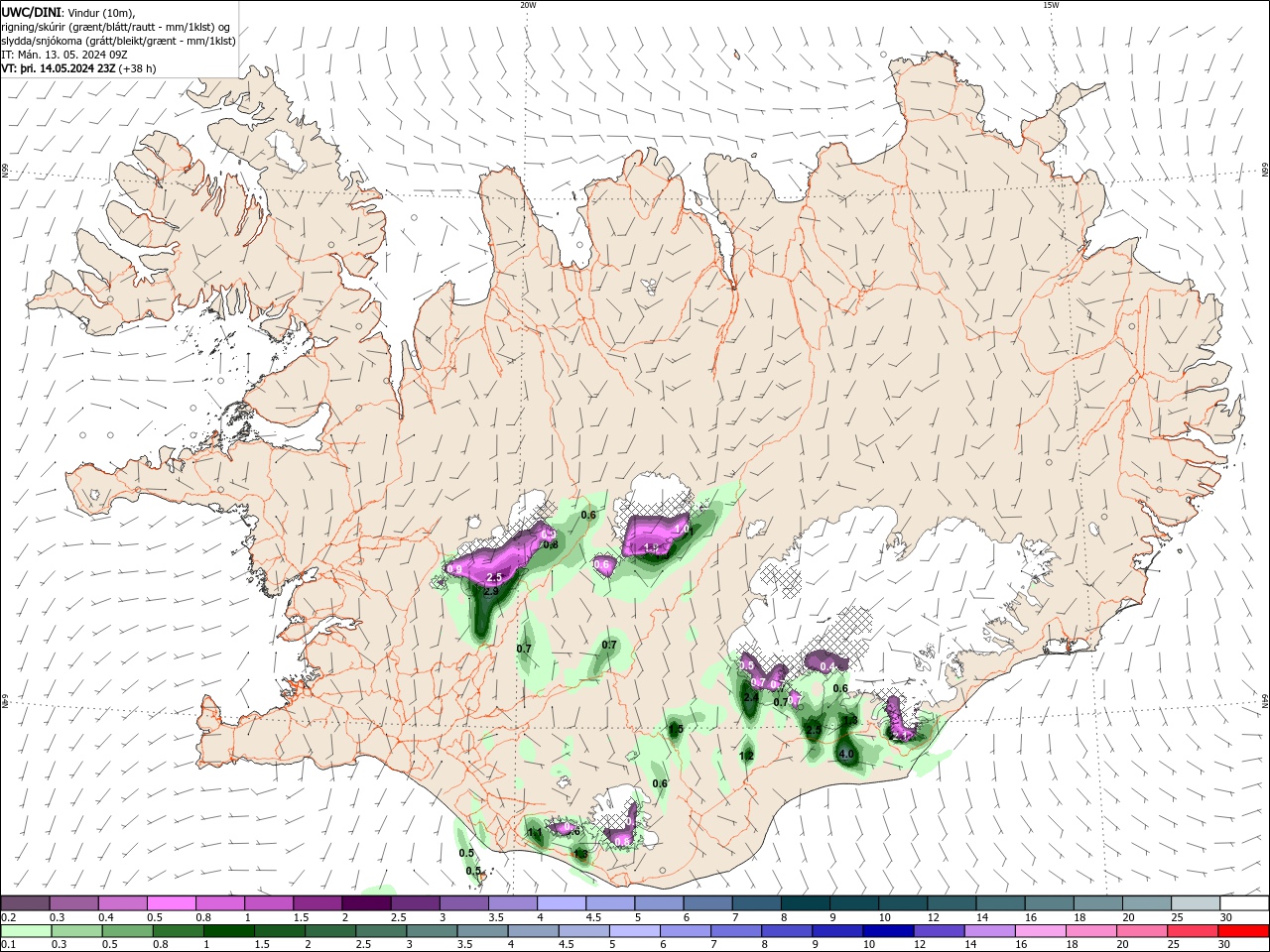Screen dimensions: 1270x952
Task: Click the '1.1' value near the south coast
Action: point(535,833)
